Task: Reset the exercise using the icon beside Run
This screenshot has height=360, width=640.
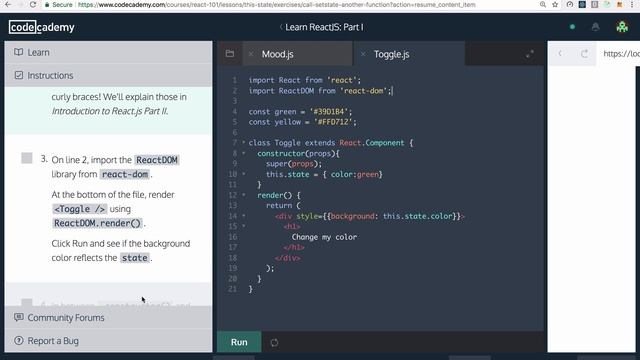Action: pos(274,342)
